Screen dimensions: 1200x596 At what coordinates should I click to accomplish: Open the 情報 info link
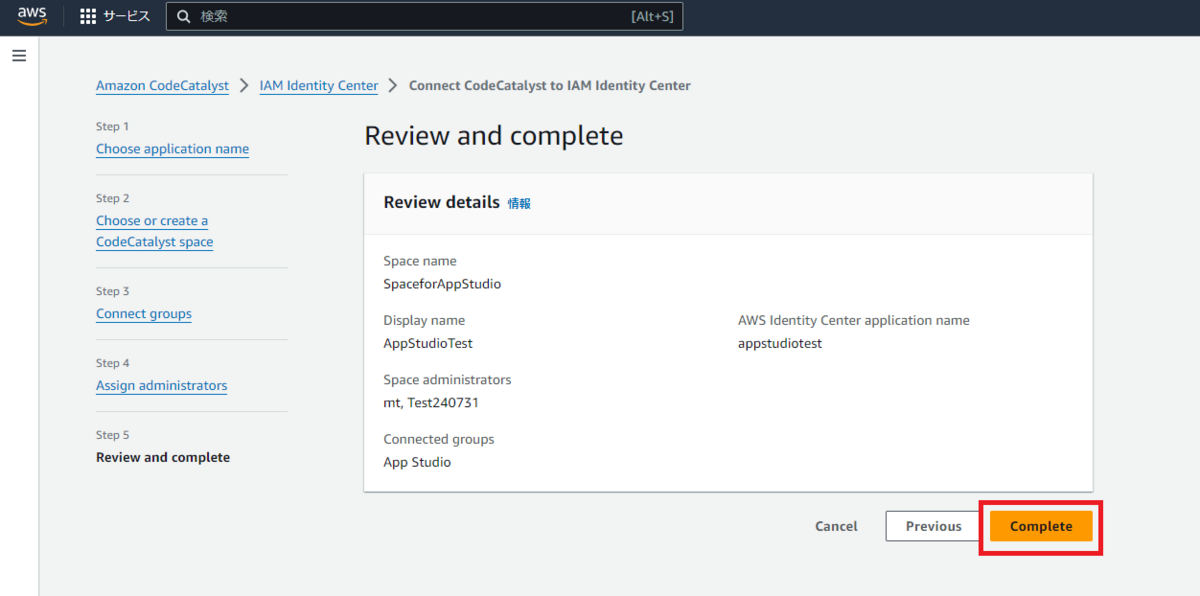pyautogui.click(x=519, y=203)
